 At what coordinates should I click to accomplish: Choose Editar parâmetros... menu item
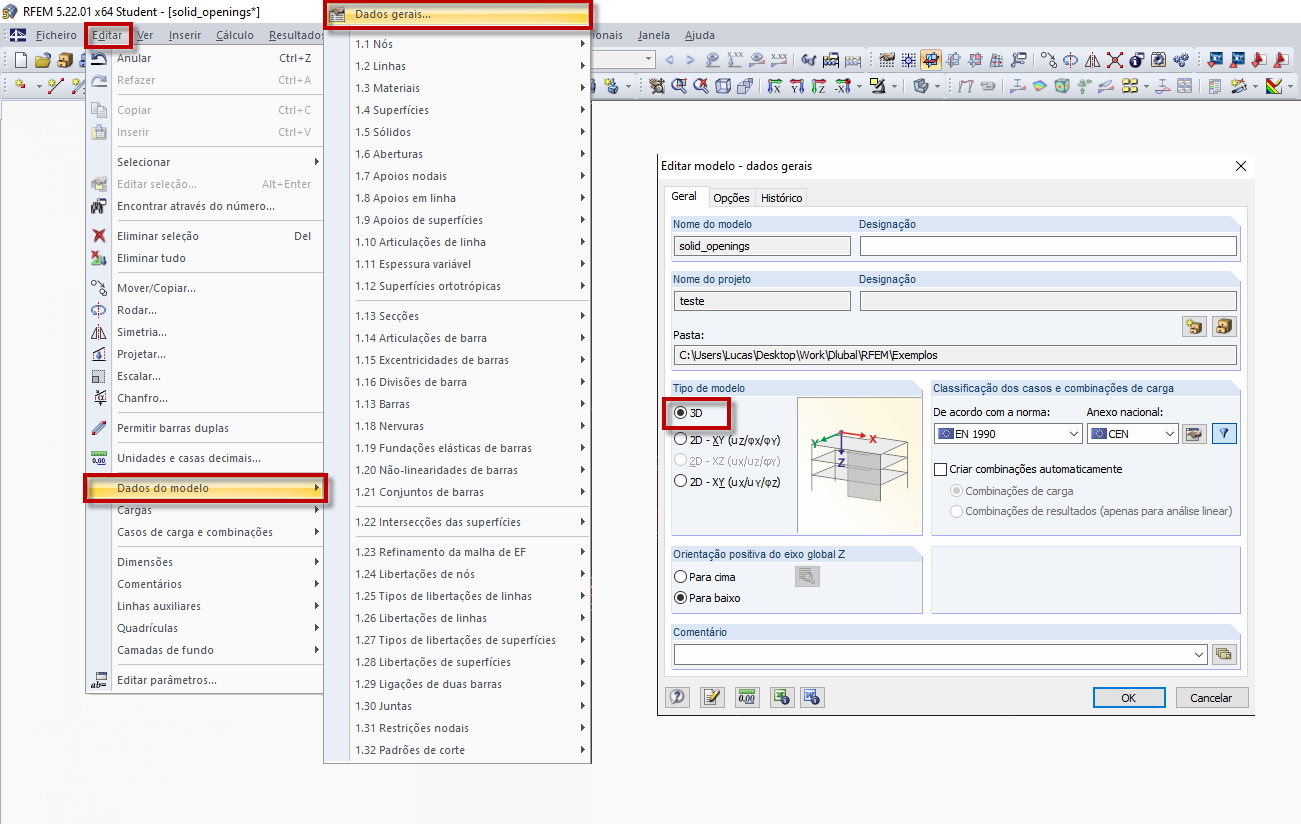(205, 680)
